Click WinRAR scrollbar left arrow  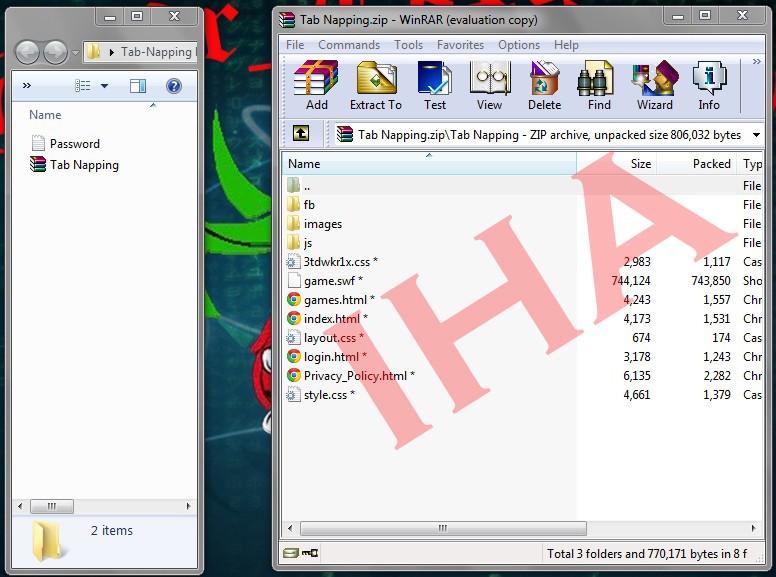290,528
